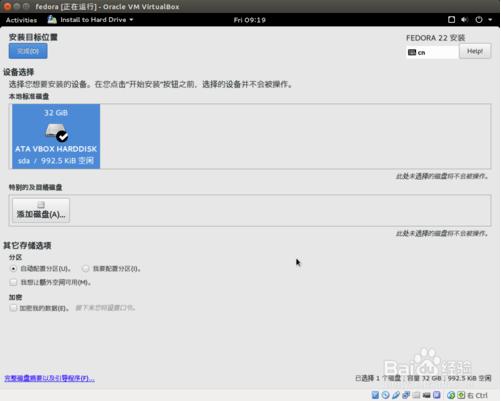The image size is (501, 401).
Task: Open the clock menu showing Fri 09:19
Action: pyautogui.click(x=250, y=20)
